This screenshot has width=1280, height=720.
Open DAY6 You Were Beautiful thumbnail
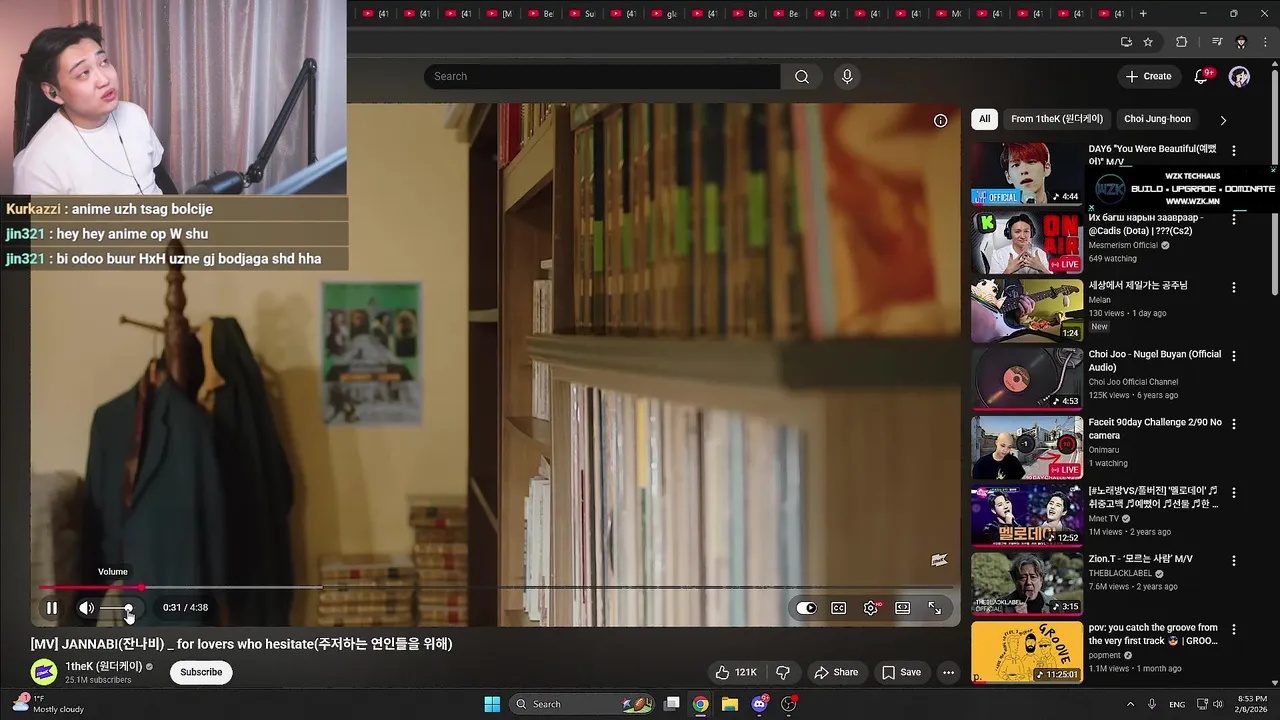click(1027, 173)
